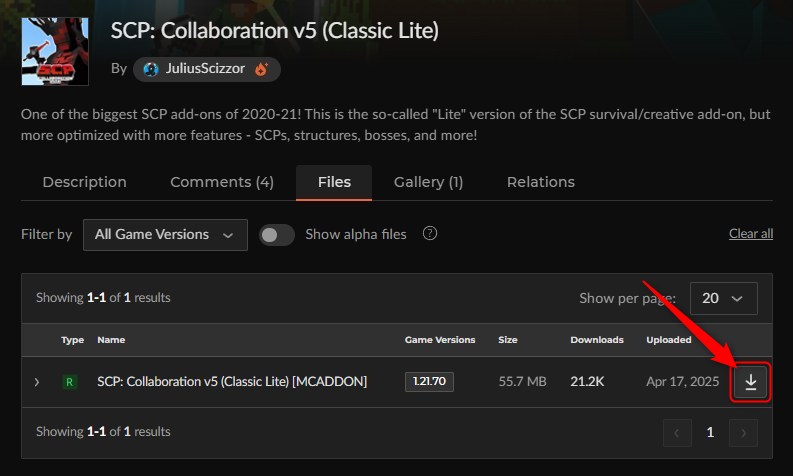
Task: Click the project title SCP: Collaboration v5
Action: click(x=275, y=31)
